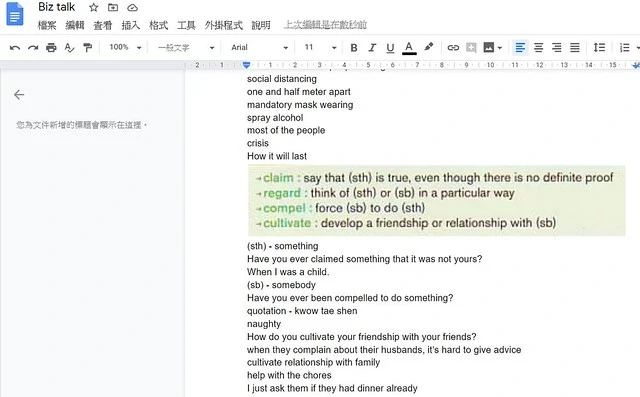Click the move-to-folder icon

tap(113, 7)
